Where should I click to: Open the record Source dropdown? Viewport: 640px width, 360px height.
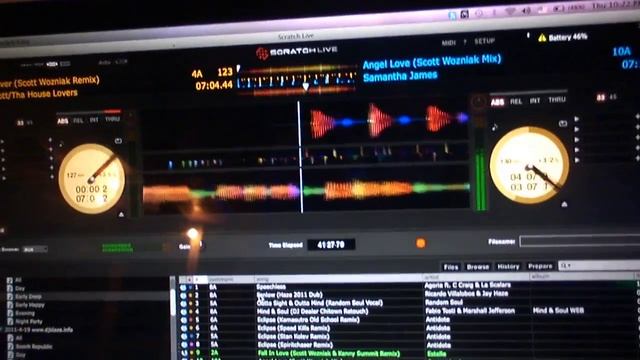coord(35,249)
